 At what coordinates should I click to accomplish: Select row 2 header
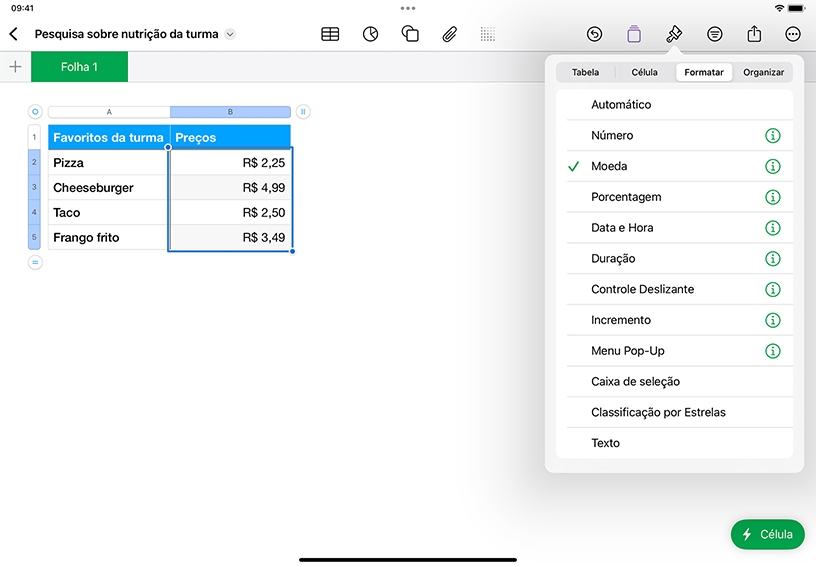coord(34,162)
